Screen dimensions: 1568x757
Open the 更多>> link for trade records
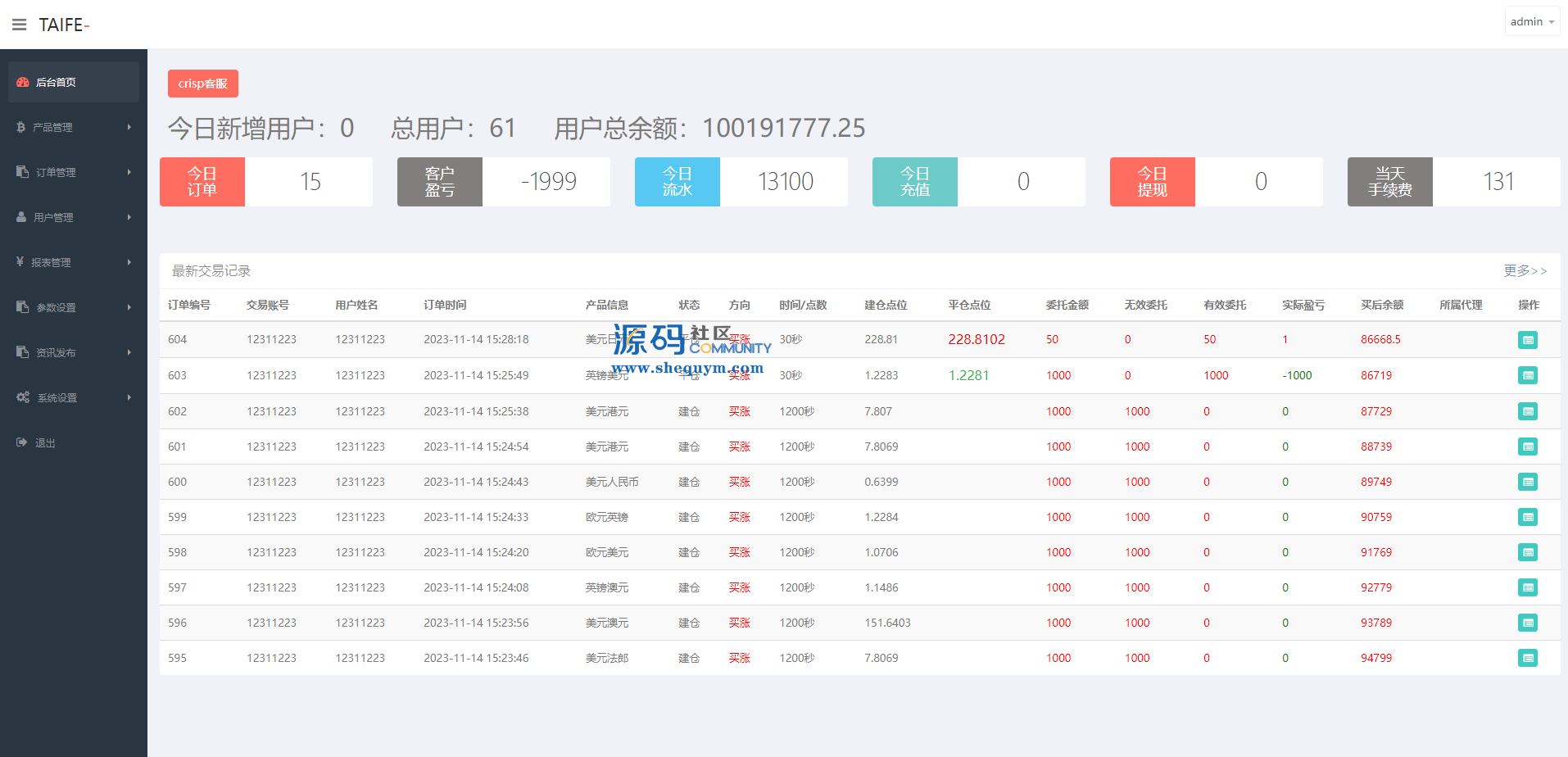tap(1525, 270)
